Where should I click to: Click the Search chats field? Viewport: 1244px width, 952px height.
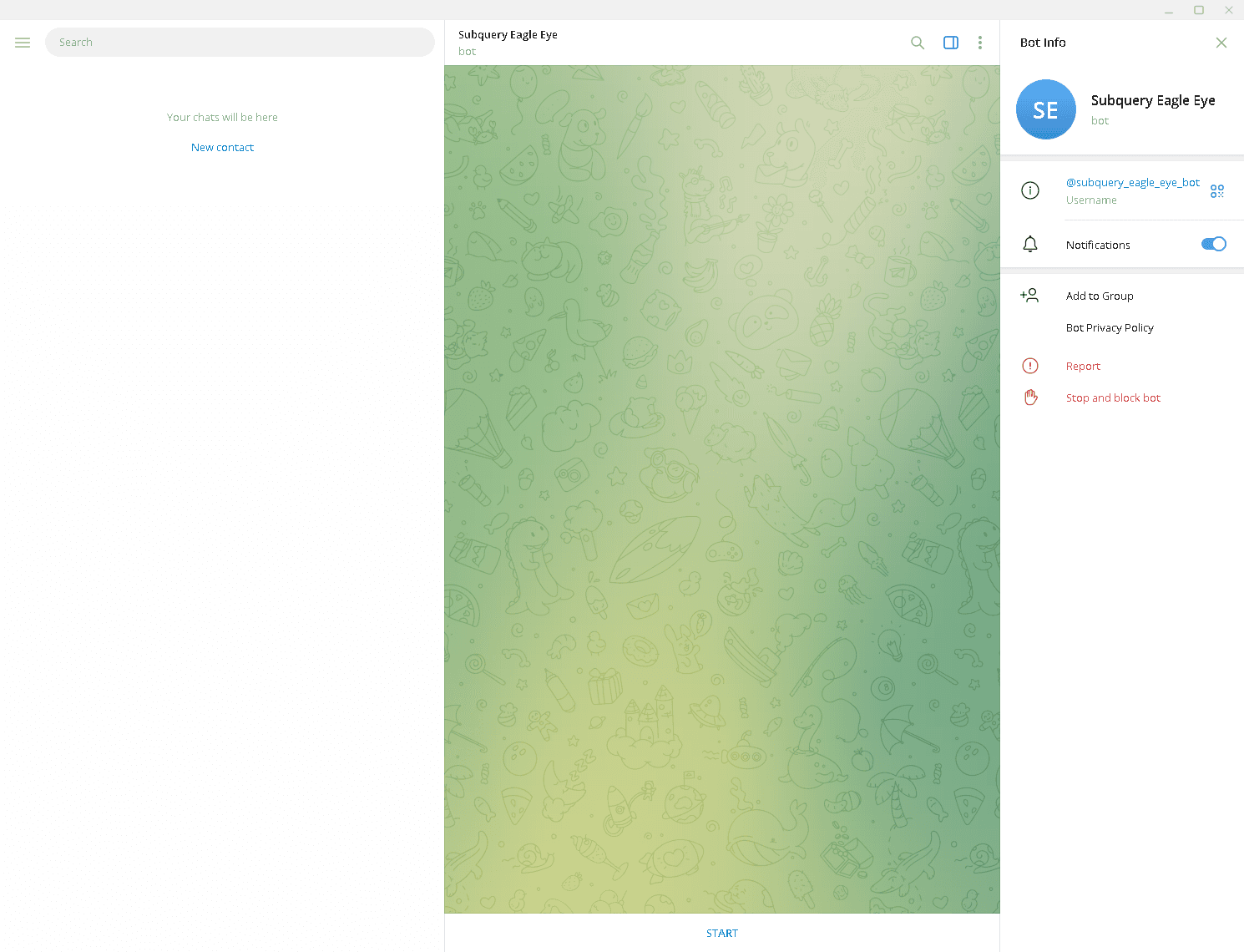[240, 43]
